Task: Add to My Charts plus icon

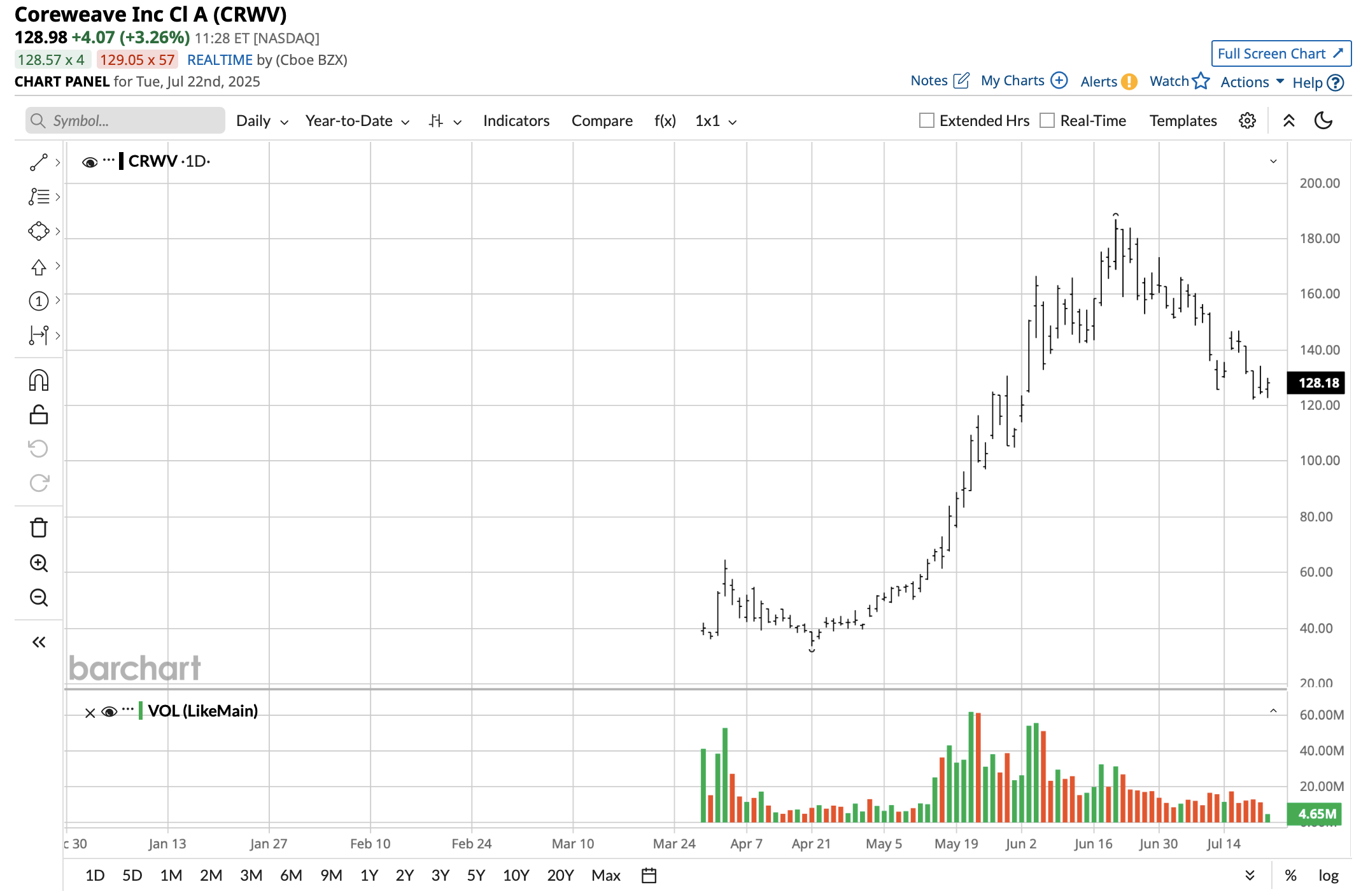Action: coord(1059,80)
